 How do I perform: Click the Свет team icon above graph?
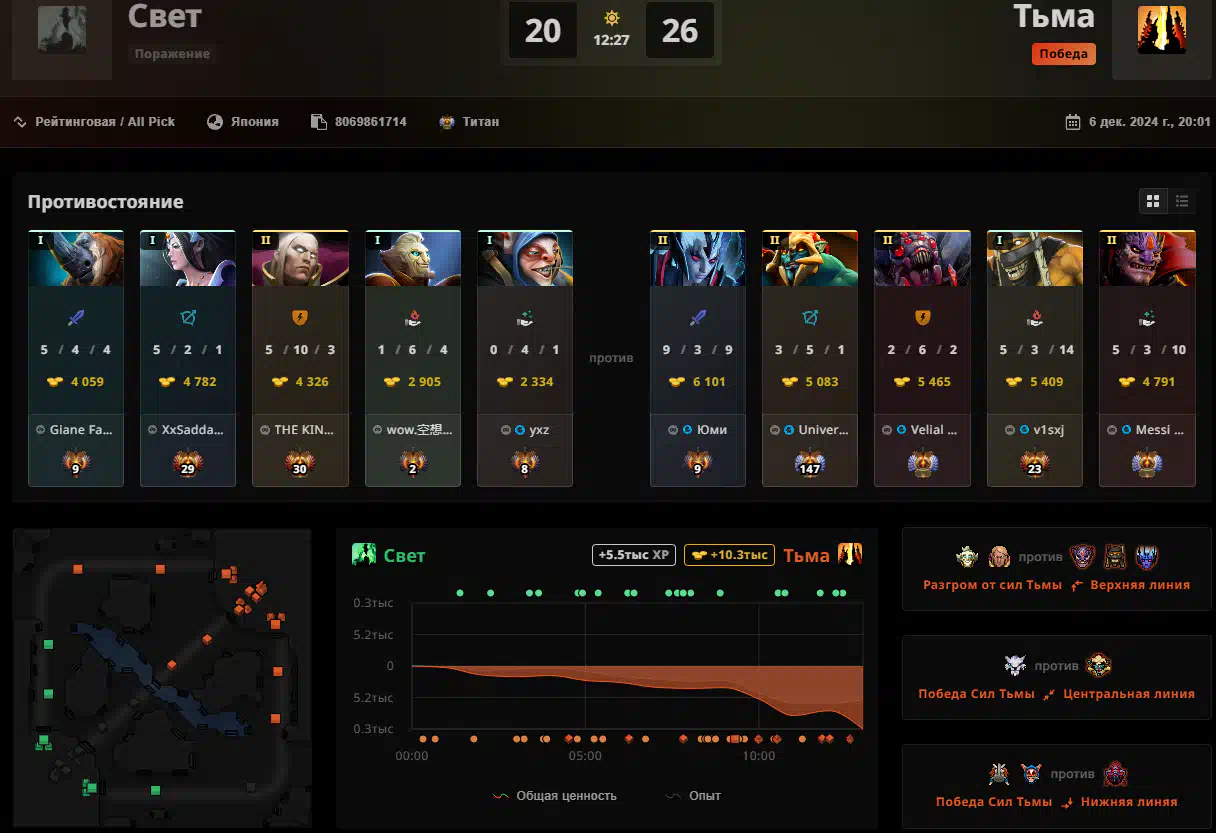click(364, 555)
